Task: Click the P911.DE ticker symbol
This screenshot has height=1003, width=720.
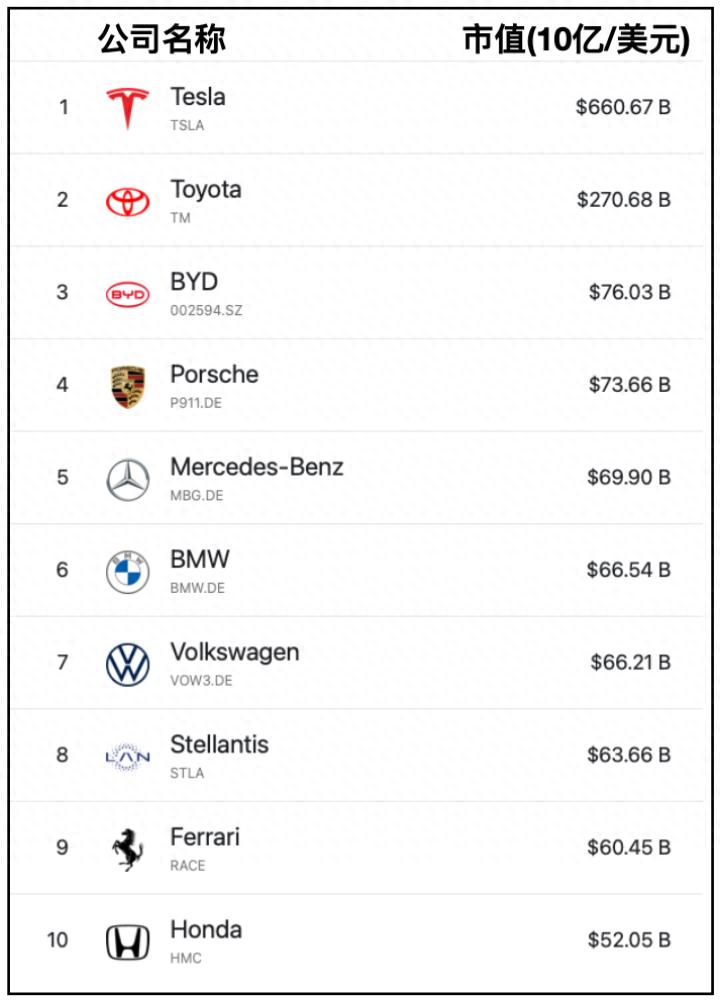Action: pos(197,403)
